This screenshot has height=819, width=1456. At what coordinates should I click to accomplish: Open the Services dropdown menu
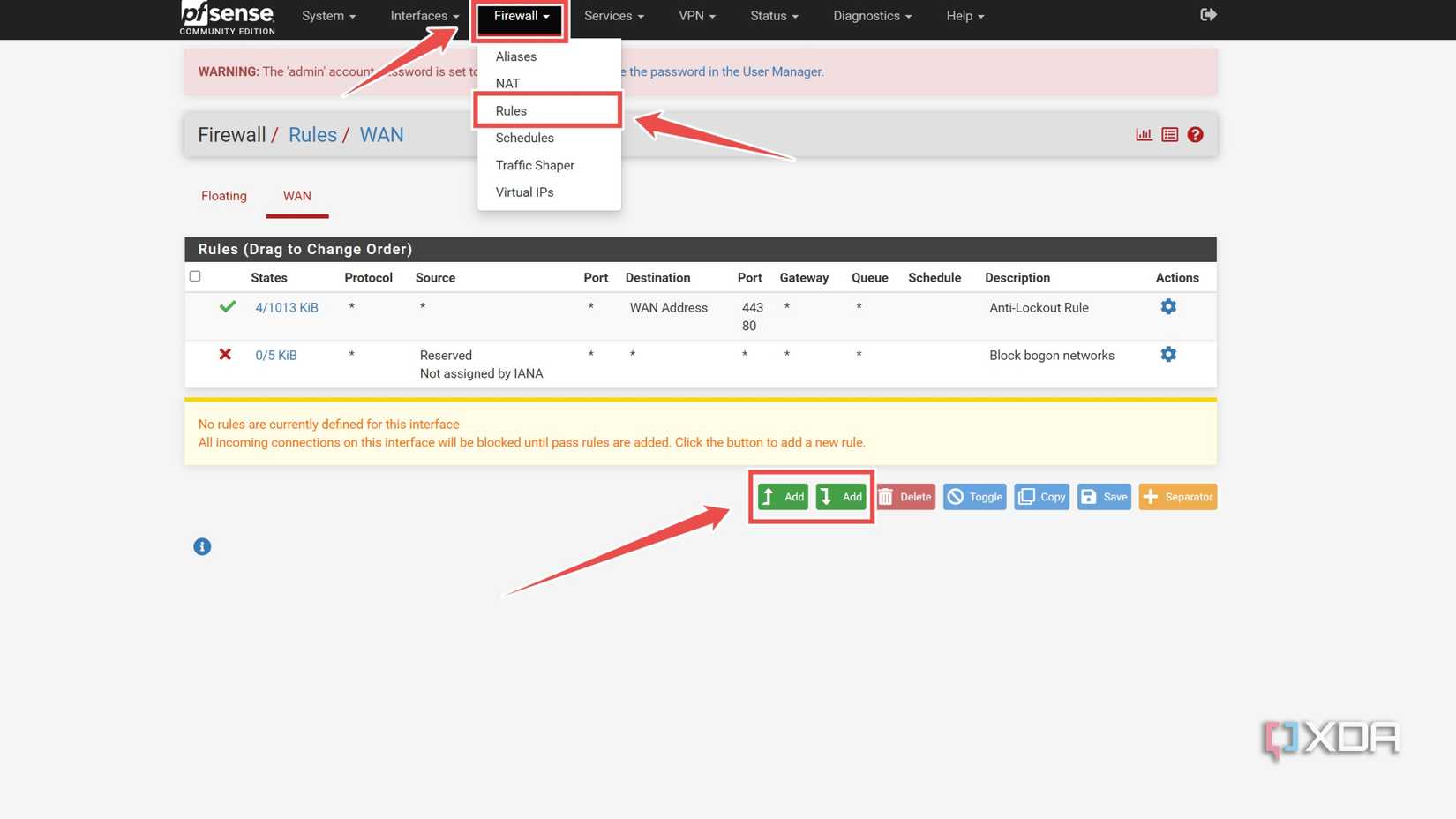[612, 15]
